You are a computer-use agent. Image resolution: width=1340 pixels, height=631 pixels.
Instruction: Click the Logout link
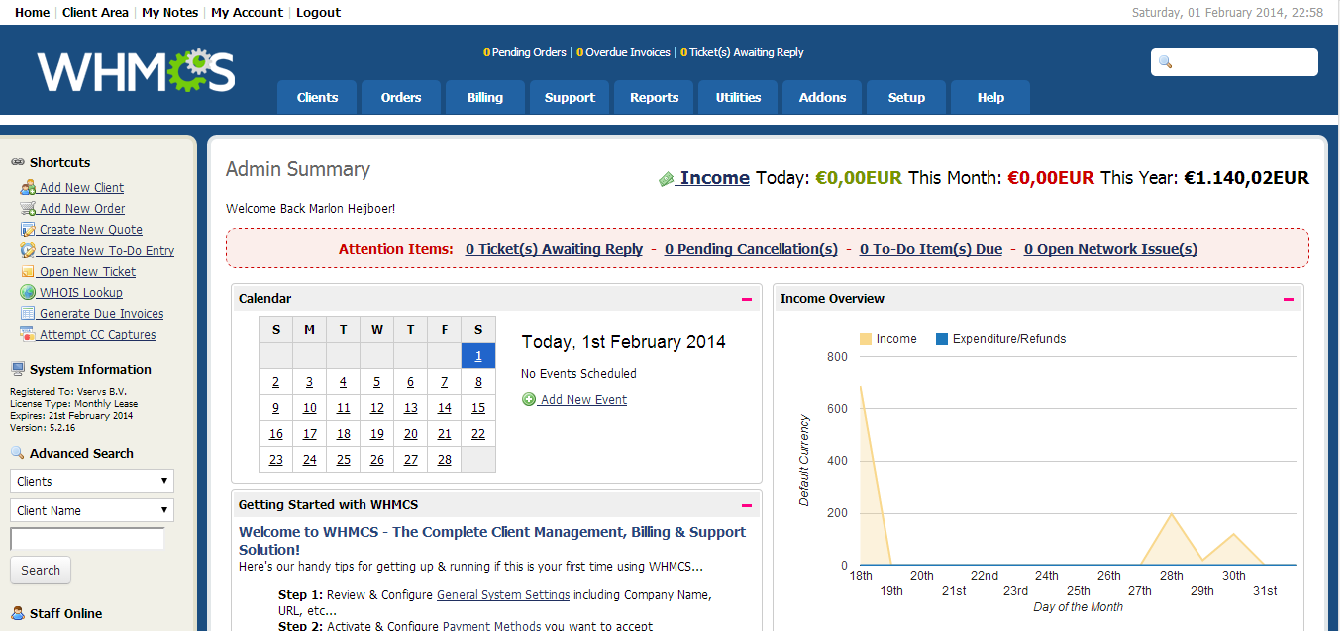318,13
